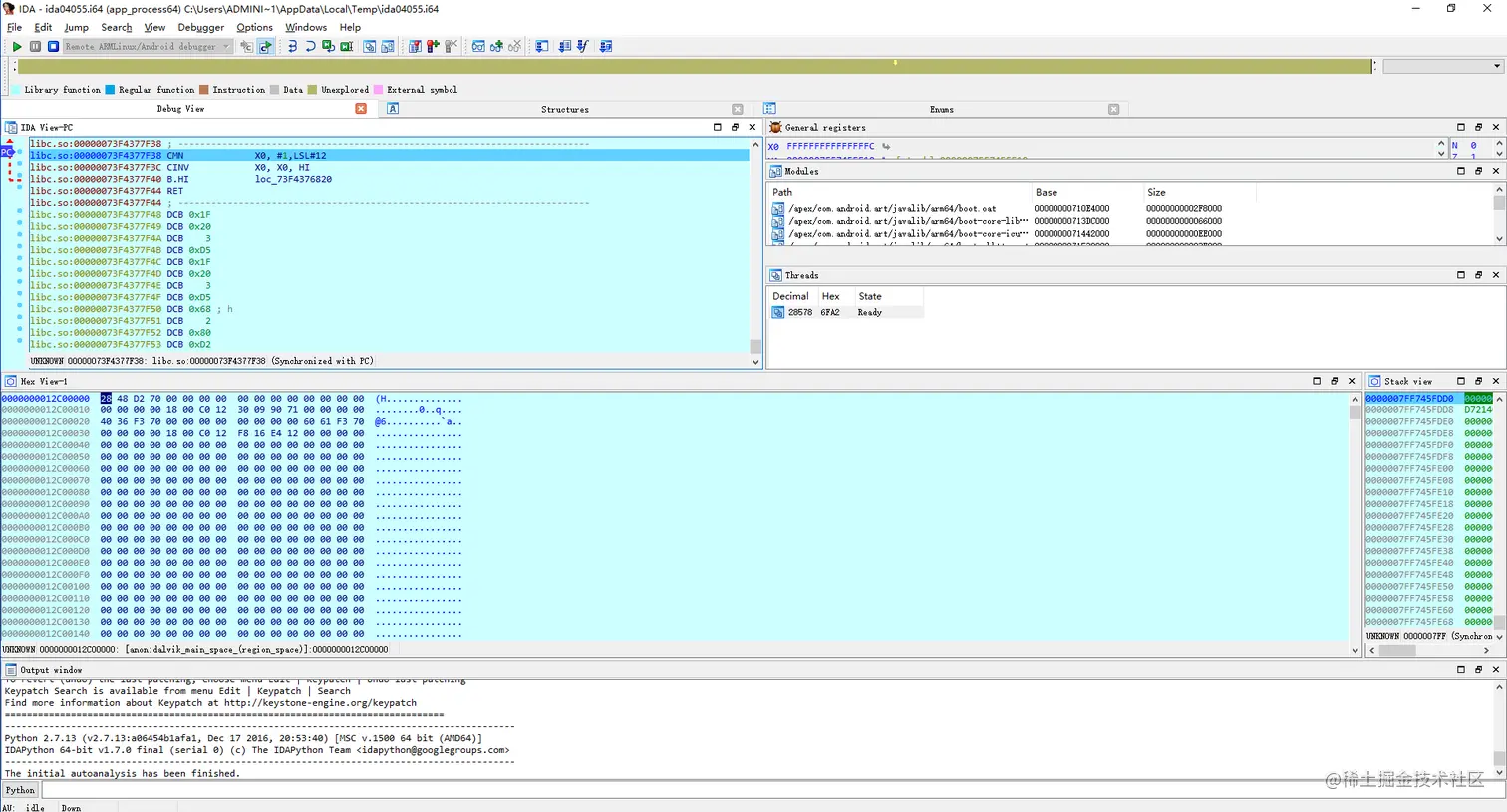
Task: Open the Modules window toolbar icon
Action: click(x=388, y=46)
